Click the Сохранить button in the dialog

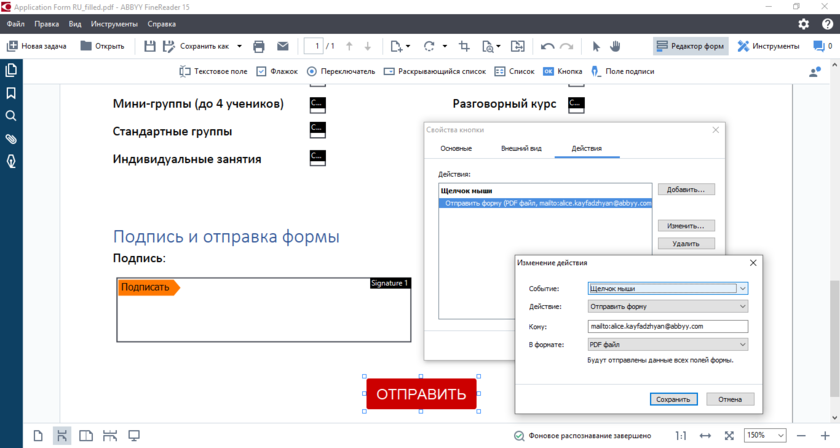click(673, 399)
